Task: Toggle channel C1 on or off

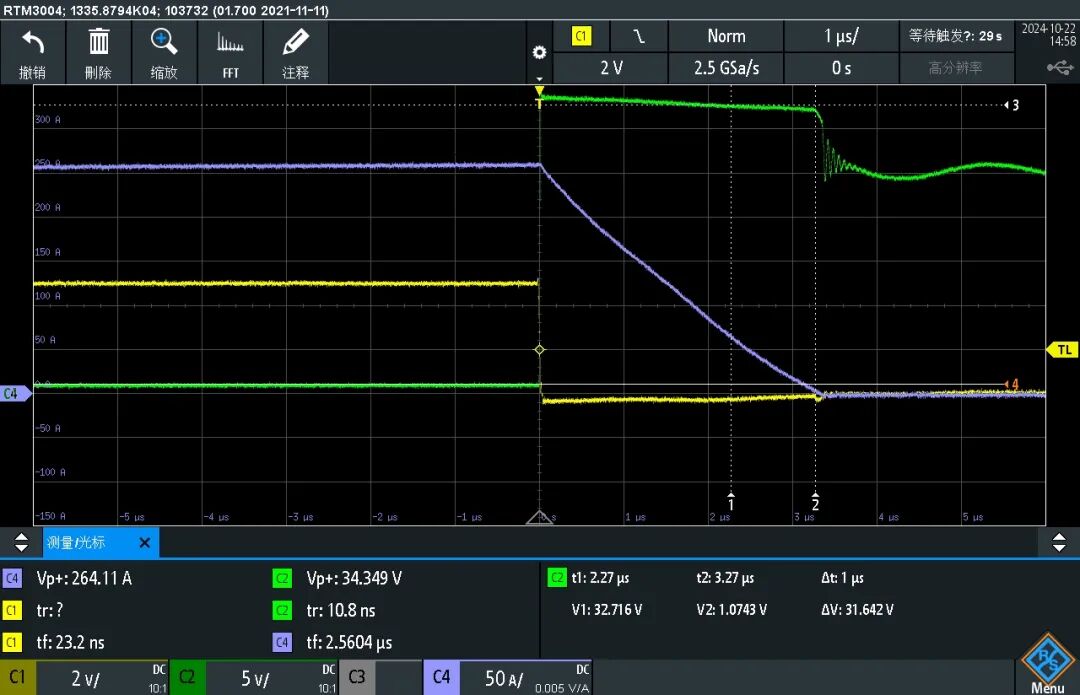Action: (x=17, y=678)
